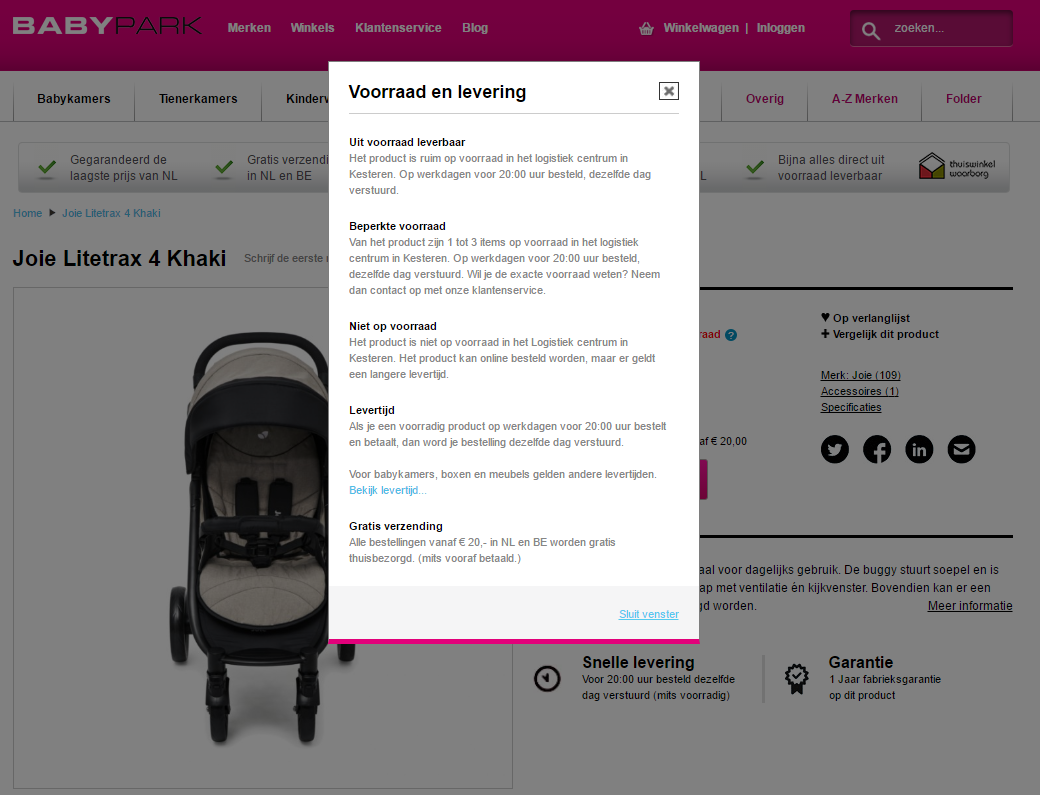Click the Thuiswinkel Waarborg logo
Screen dimensions: 1040x795
point(957,167)
